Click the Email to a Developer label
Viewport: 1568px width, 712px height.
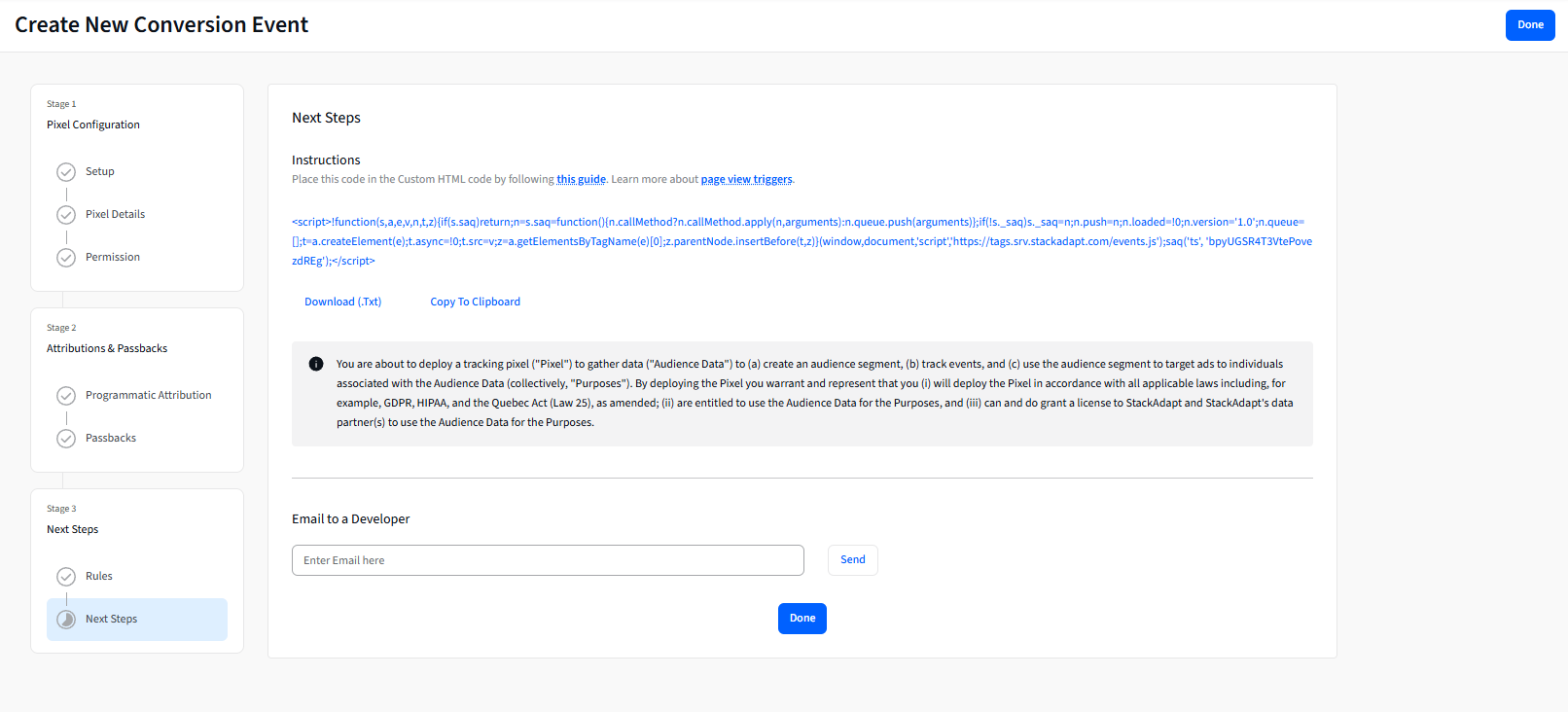(x=351, y=519)
